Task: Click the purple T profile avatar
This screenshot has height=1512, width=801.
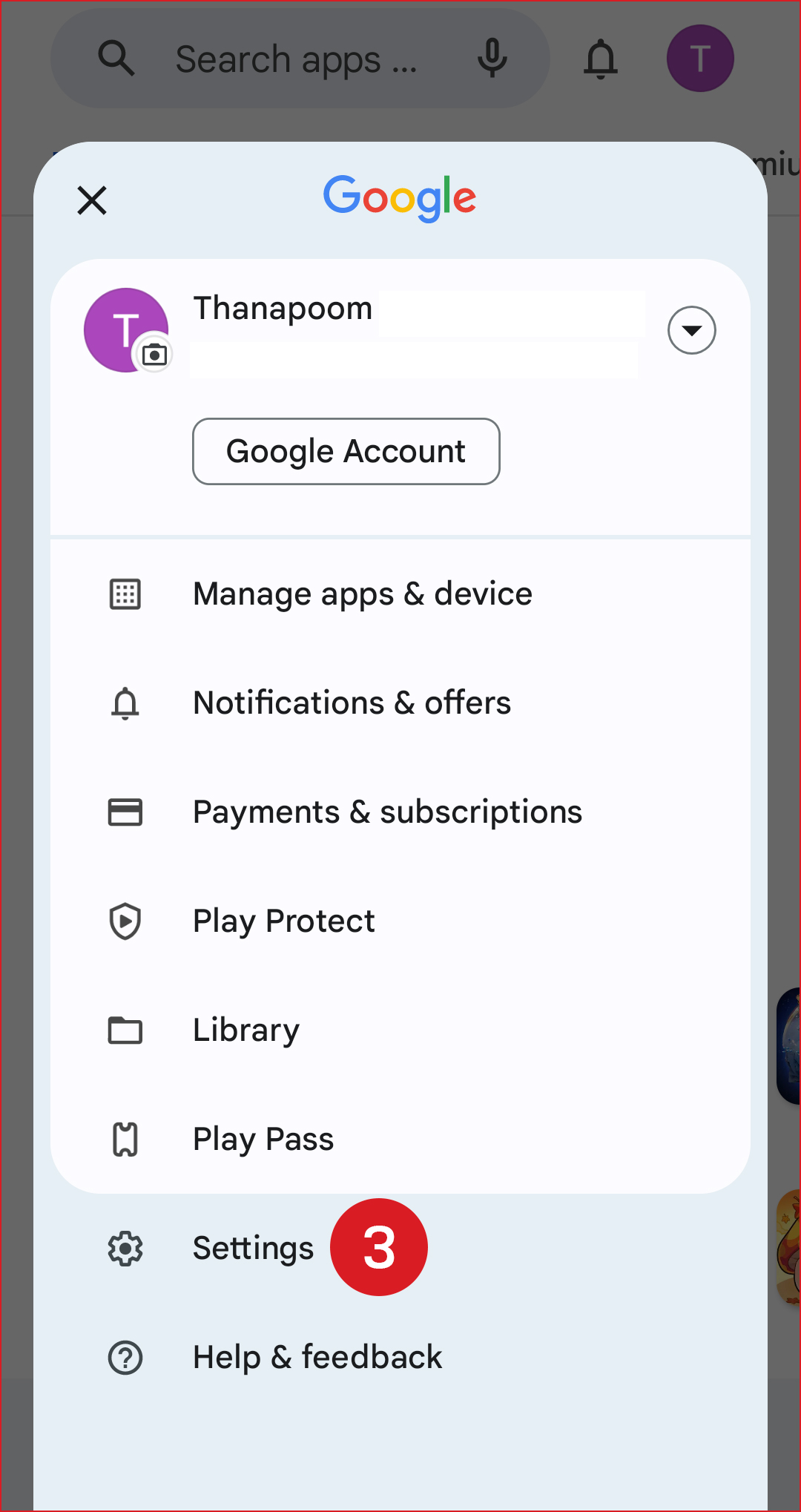Action: pos(700,59)
